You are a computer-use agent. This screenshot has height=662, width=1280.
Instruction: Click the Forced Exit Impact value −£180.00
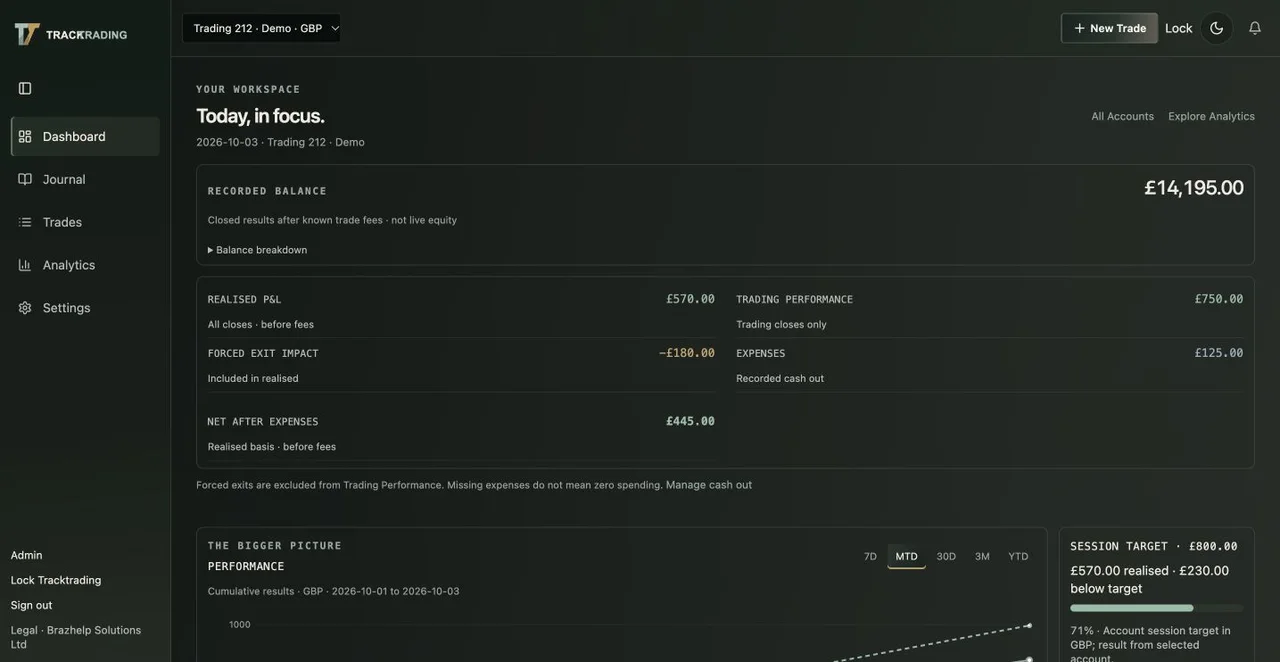click(687, 353)
